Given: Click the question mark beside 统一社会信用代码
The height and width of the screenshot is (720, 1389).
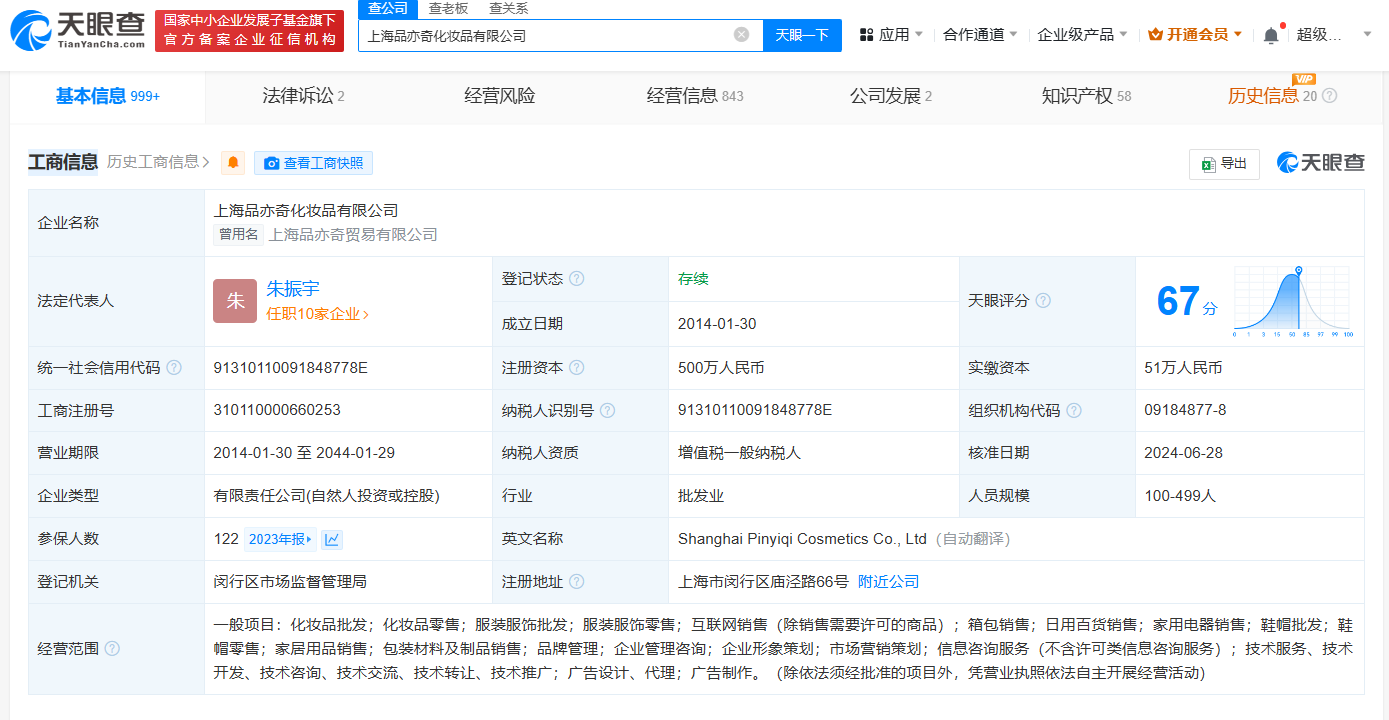Looking at the screenshot, I should coord(175,367).
